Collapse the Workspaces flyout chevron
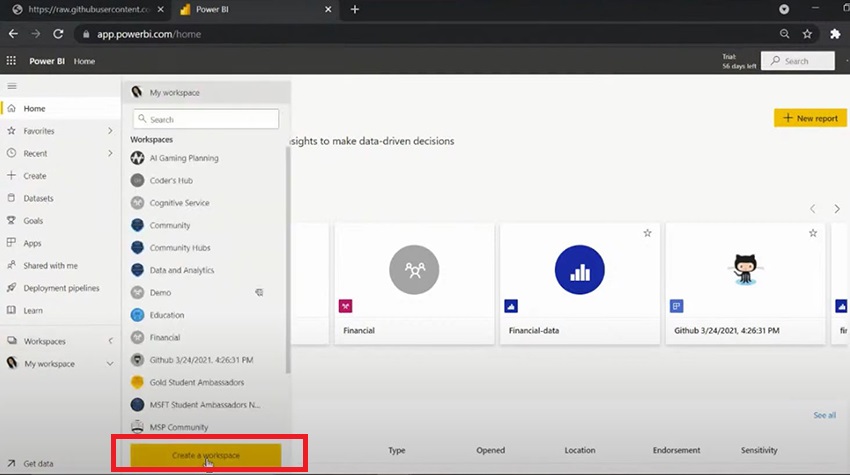Screen dimensions: 850x475 pos(110,341)
